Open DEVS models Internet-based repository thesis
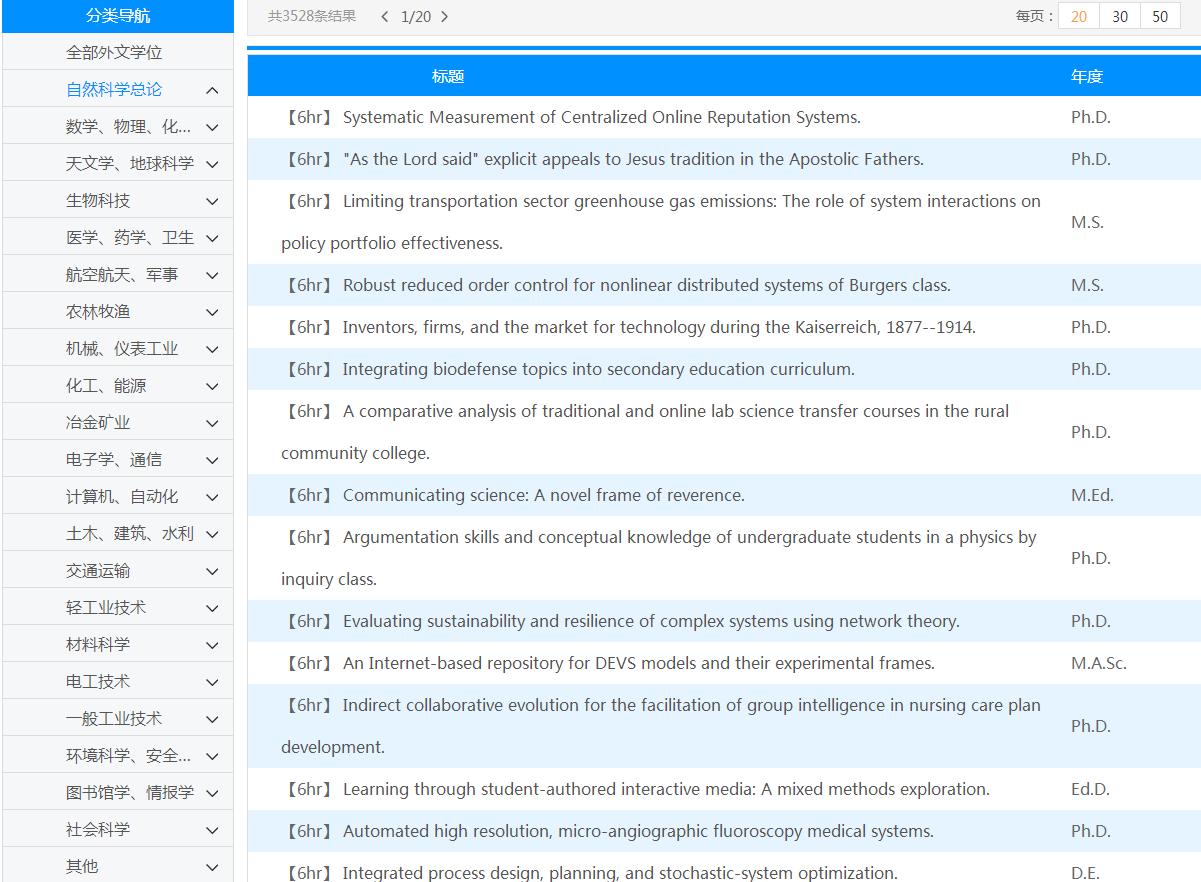Image resolution: width=1201 pixels, height=882 pixels. pos(638,663)
